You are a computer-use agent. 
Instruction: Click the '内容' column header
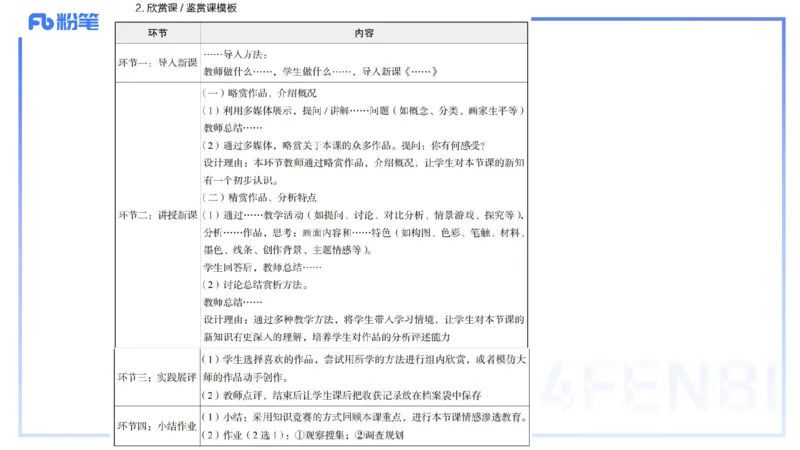click(x=364, y=33)
